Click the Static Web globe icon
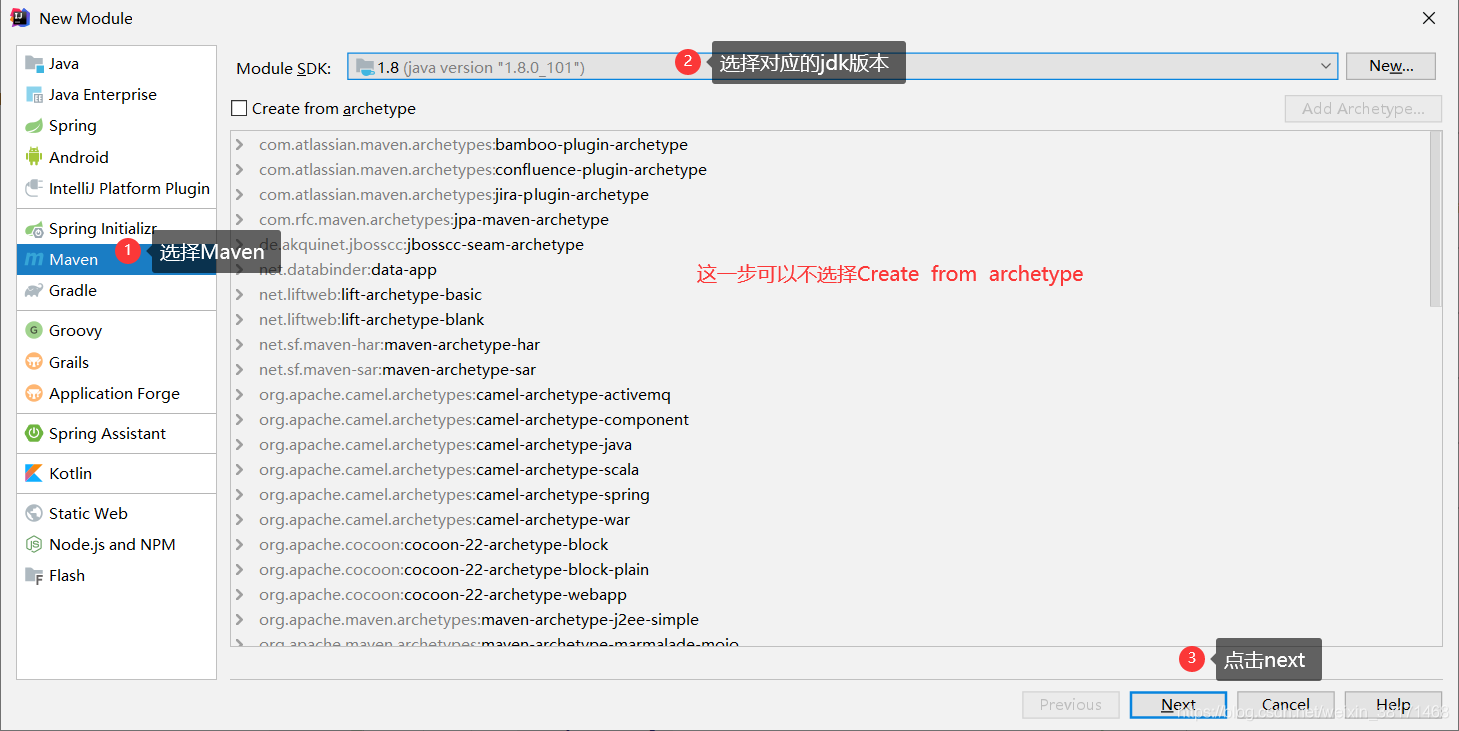The height and width of the screenshot is (731, 1459). pyautogui.click(x=34, y=513)
